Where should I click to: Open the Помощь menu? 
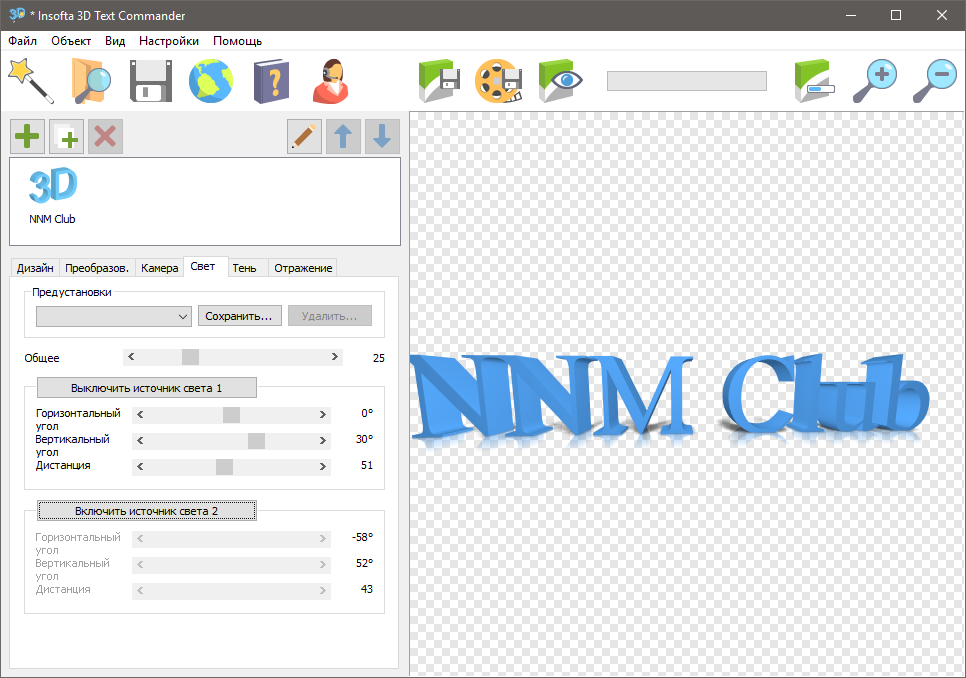click(237, 41)
